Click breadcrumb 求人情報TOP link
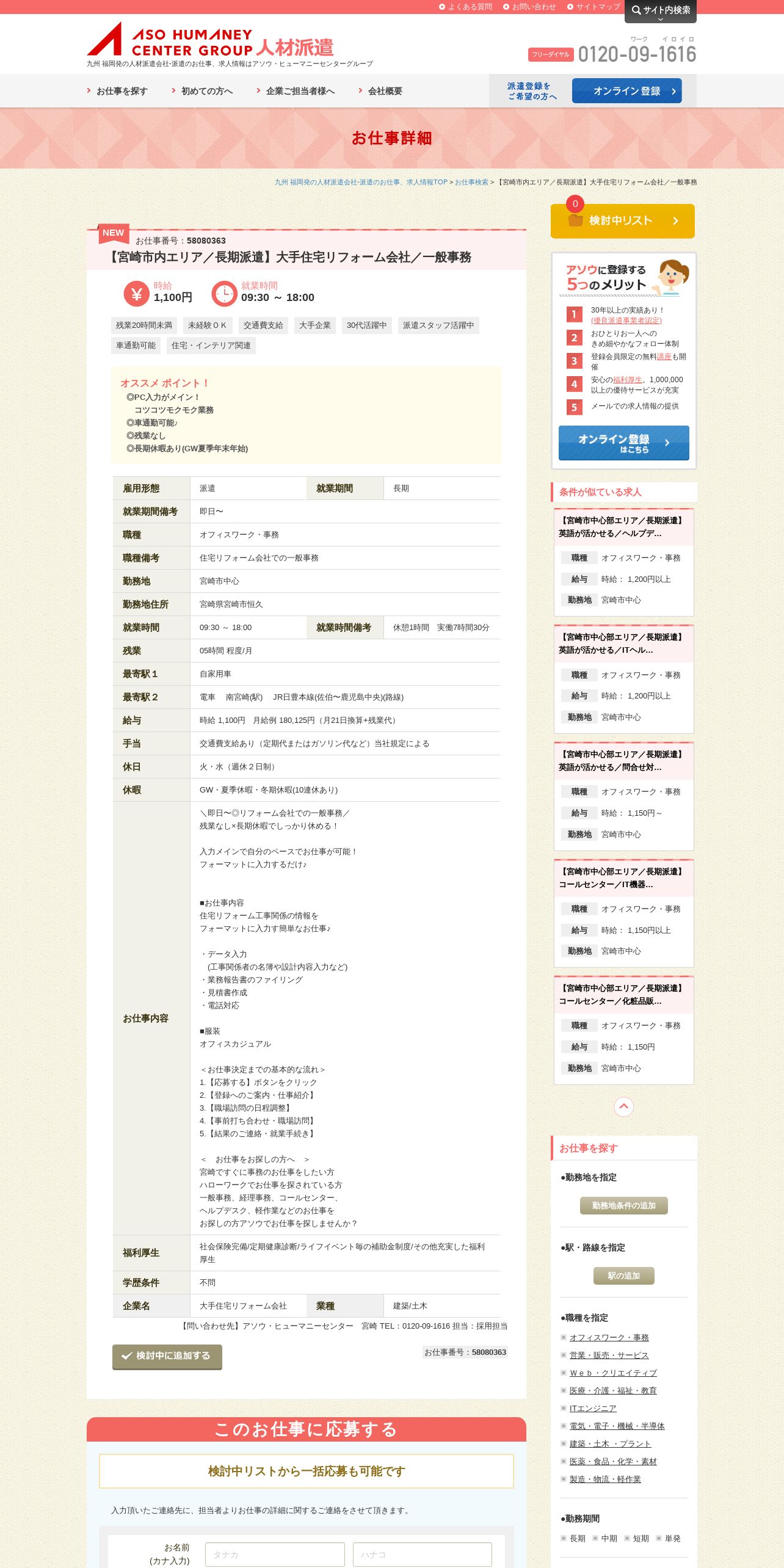 coord(361,182)
